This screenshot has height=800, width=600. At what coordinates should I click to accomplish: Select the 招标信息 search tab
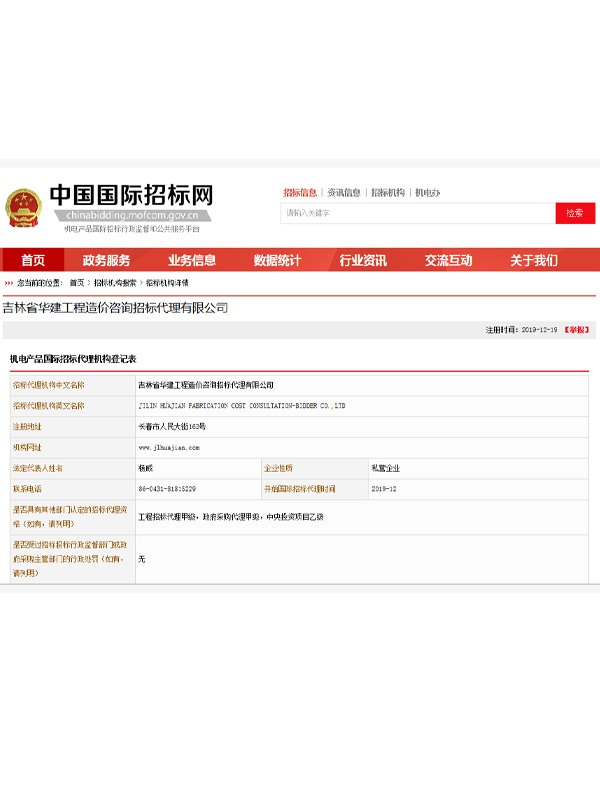300,193
